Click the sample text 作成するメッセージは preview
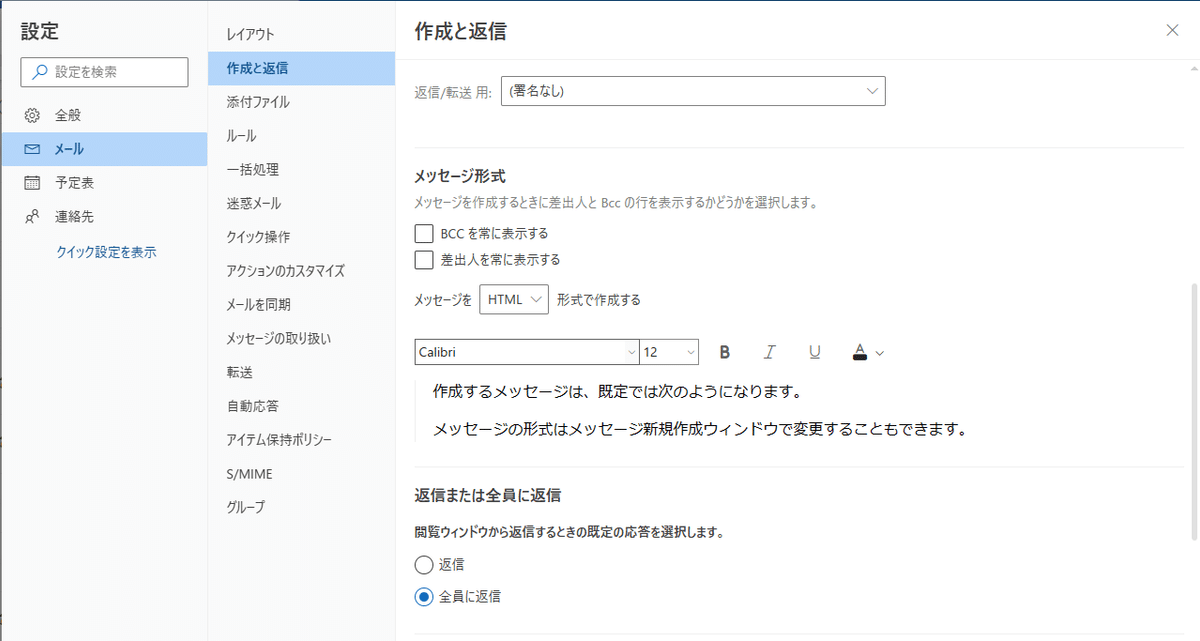Screen dimensions: 1200x641 pos(617,390)
